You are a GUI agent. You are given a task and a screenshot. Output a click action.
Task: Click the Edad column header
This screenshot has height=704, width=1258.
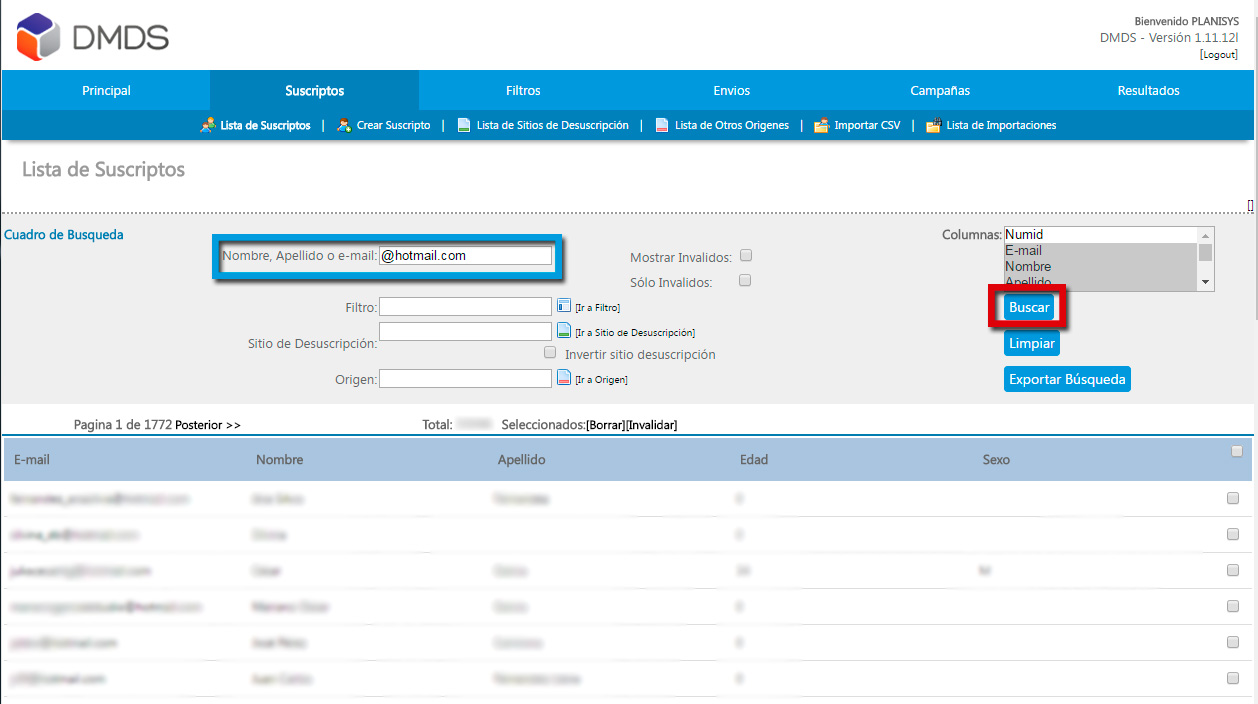point(754,460)
